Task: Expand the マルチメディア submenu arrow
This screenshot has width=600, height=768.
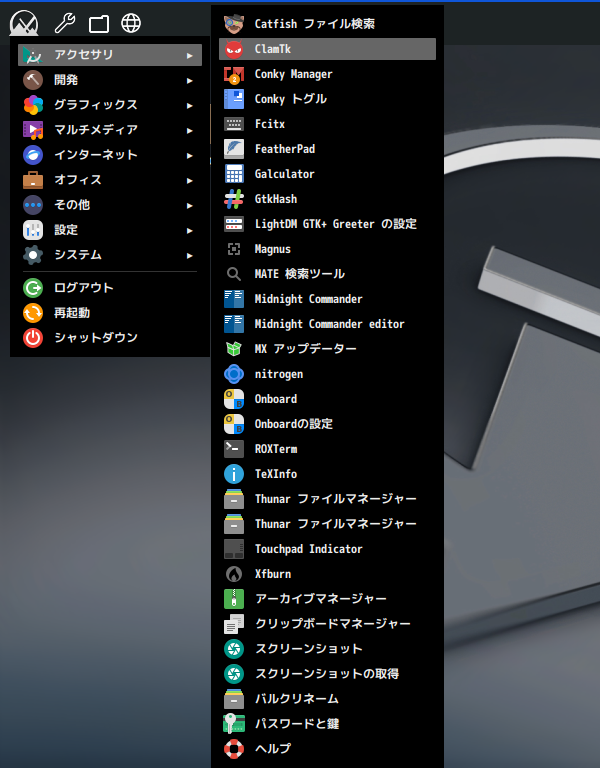Action: (x=190, y=130)
